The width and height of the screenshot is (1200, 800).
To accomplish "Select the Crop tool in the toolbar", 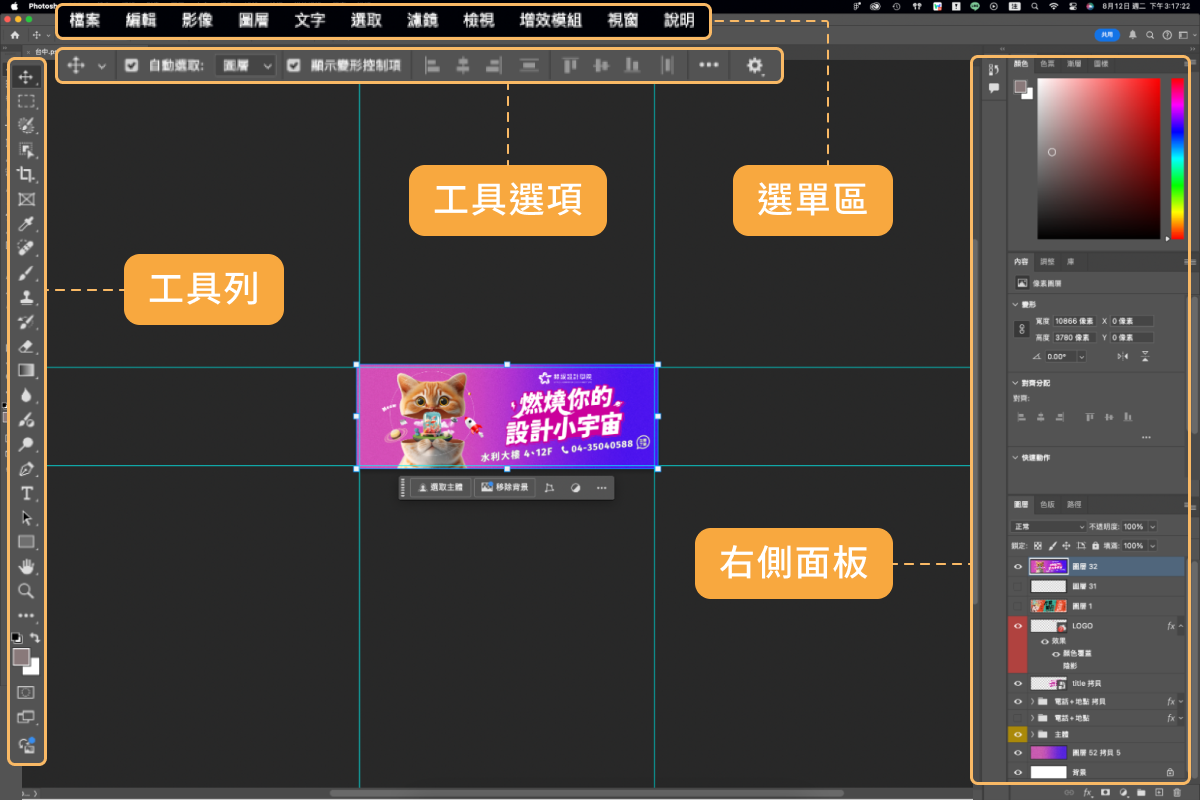I will (x=27, y=174).
